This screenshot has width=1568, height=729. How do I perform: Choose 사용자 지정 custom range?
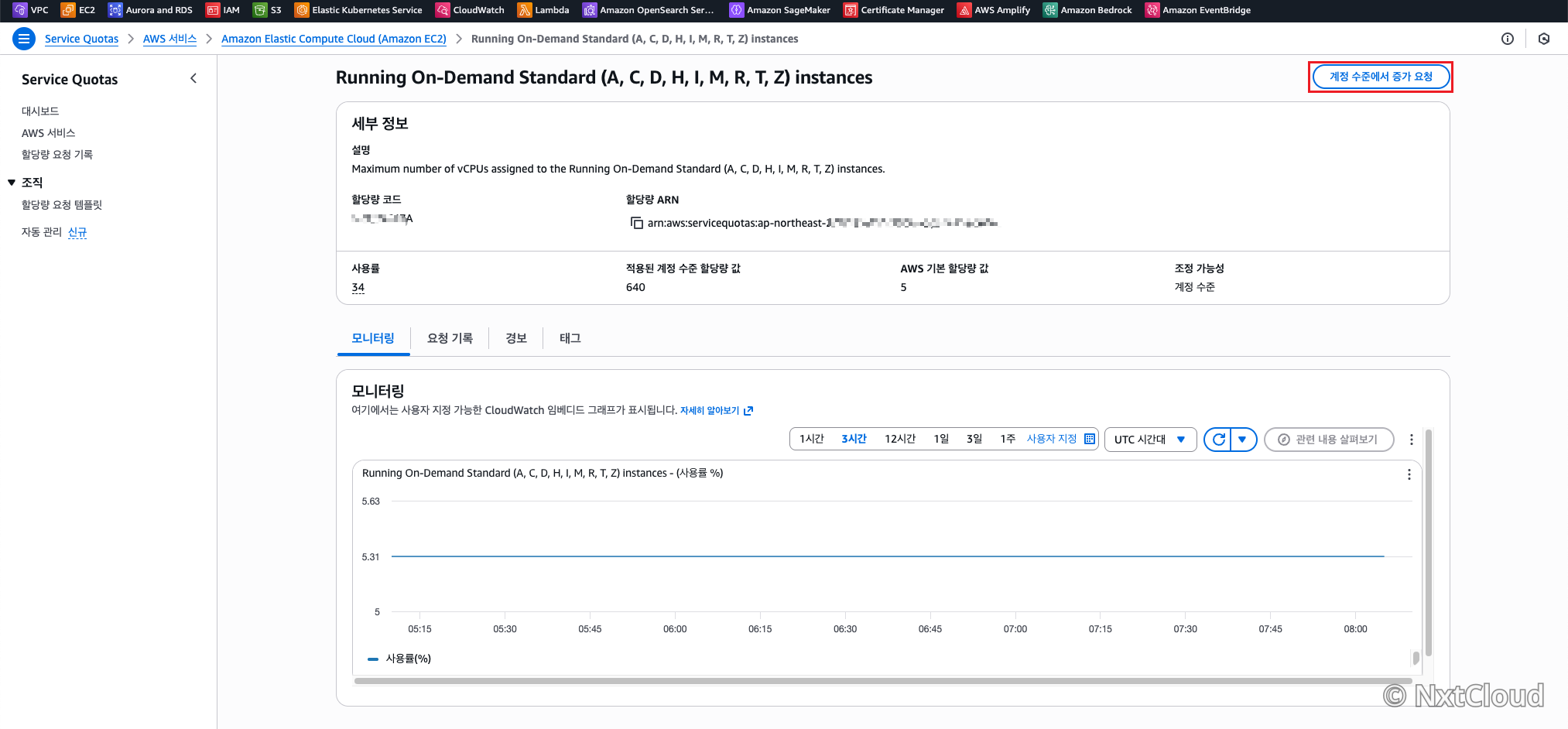(x=1052, y=439)
